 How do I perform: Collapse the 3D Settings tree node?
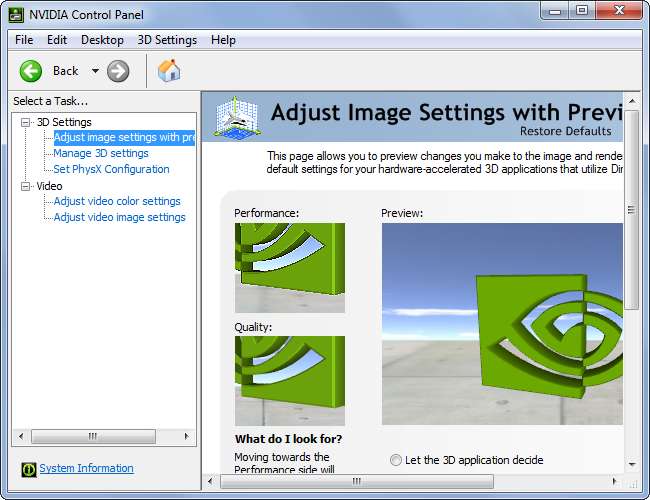pos(26,122)
